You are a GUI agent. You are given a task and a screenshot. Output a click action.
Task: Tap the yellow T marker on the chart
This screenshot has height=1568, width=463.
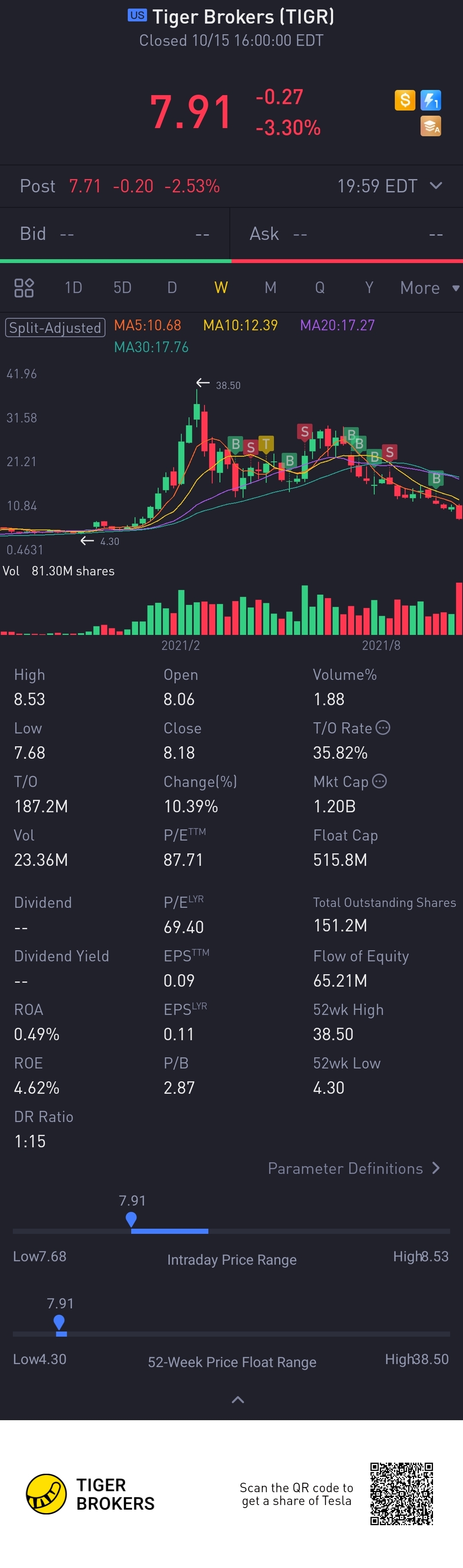[266, 444]
